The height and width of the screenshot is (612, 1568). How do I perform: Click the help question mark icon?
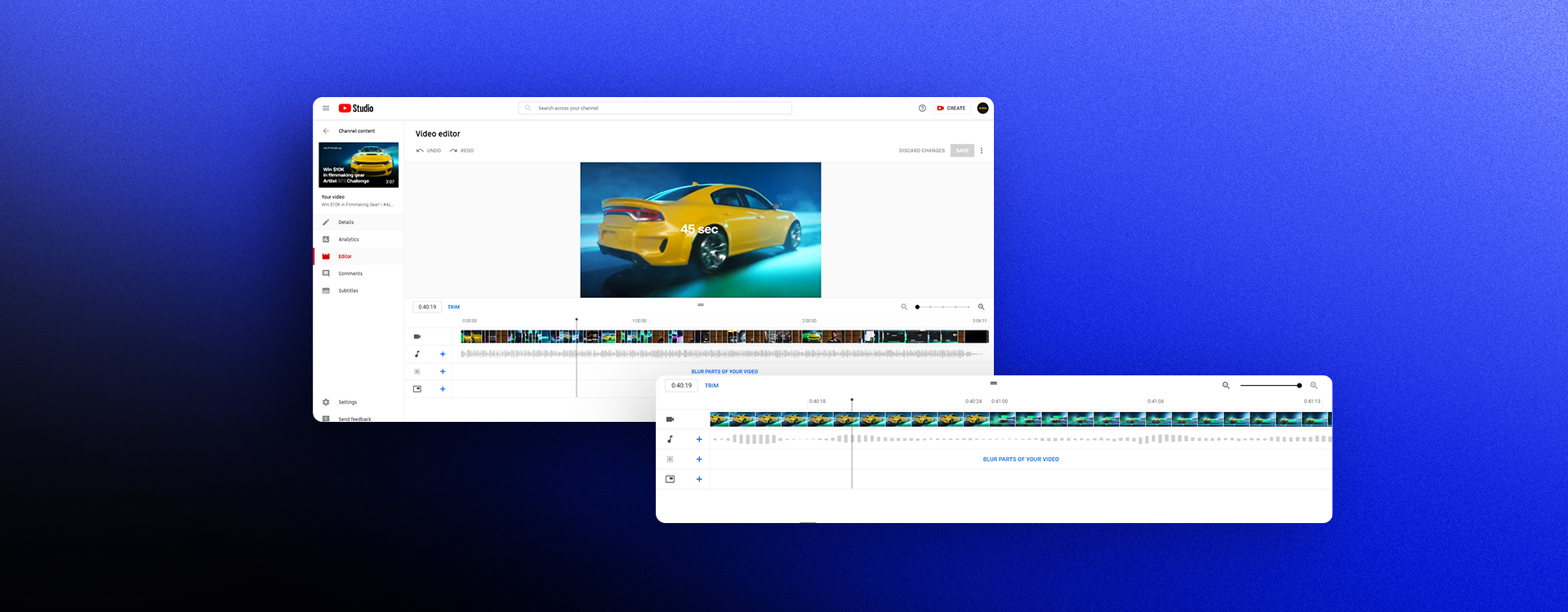[x=922, y=109]
